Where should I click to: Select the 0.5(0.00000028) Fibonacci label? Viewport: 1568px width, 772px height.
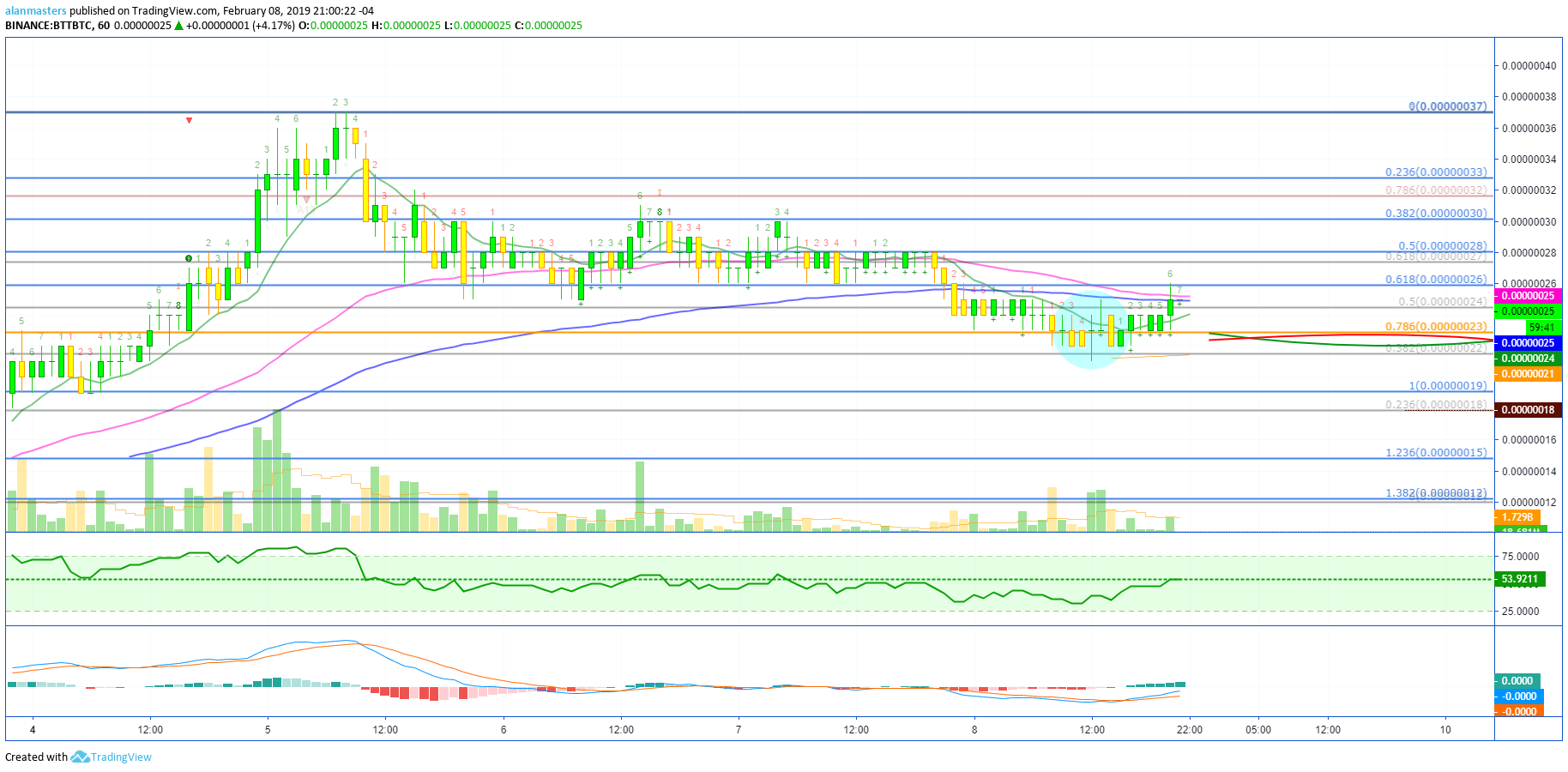(x=1443, y=245)
